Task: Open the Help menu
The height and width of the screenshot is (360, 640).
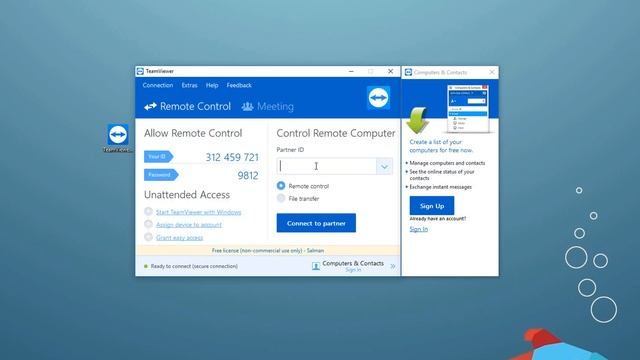Action: pyautogui.click(x=212, y=85)
